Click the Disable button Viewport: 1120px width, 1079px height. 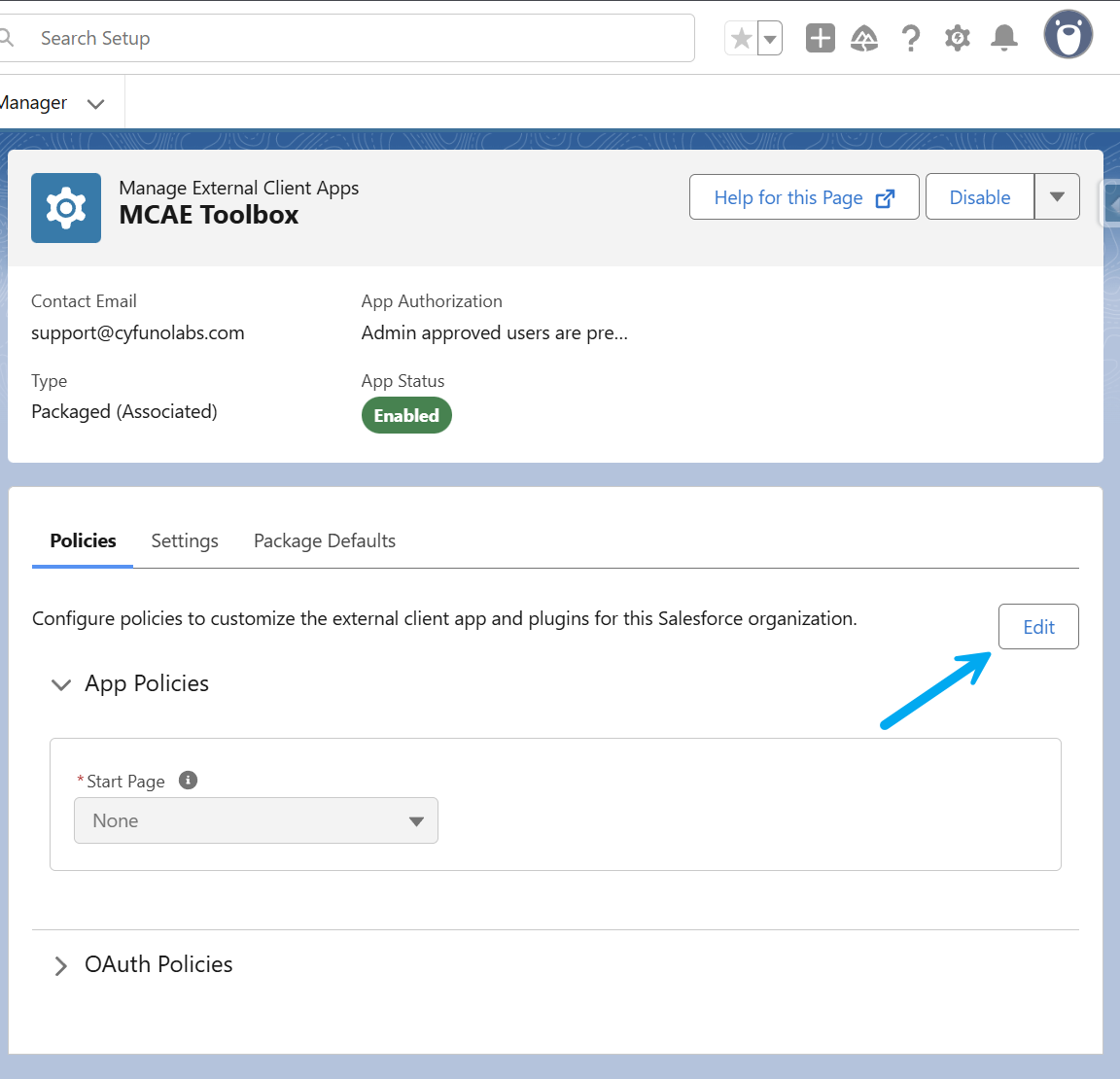(x=980, y=197)
